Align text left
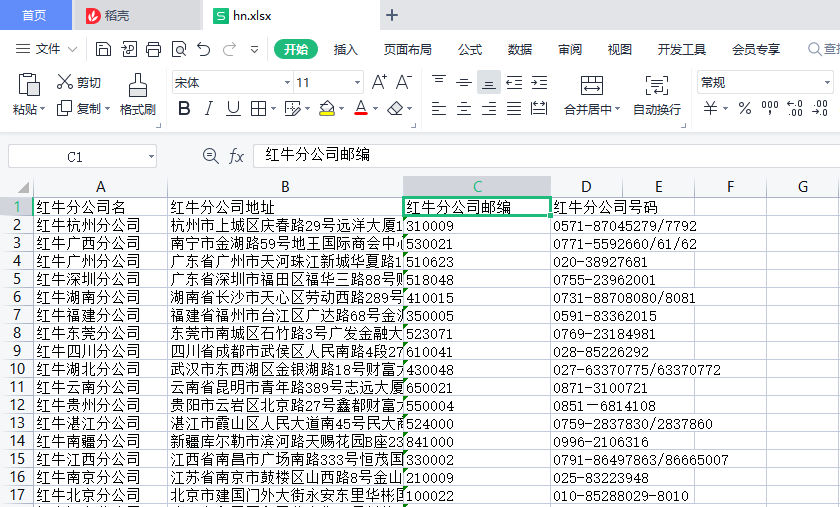The width and height of the screenshot is (840, 507). (x=439, y=108)
